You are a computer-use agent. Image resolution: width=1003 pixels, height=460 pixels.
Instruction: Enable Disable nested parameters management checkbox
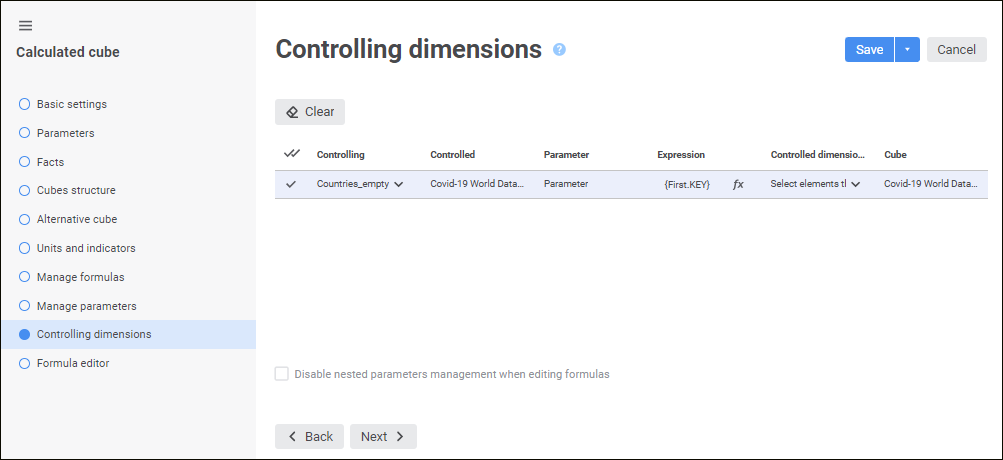click(282, 374)
